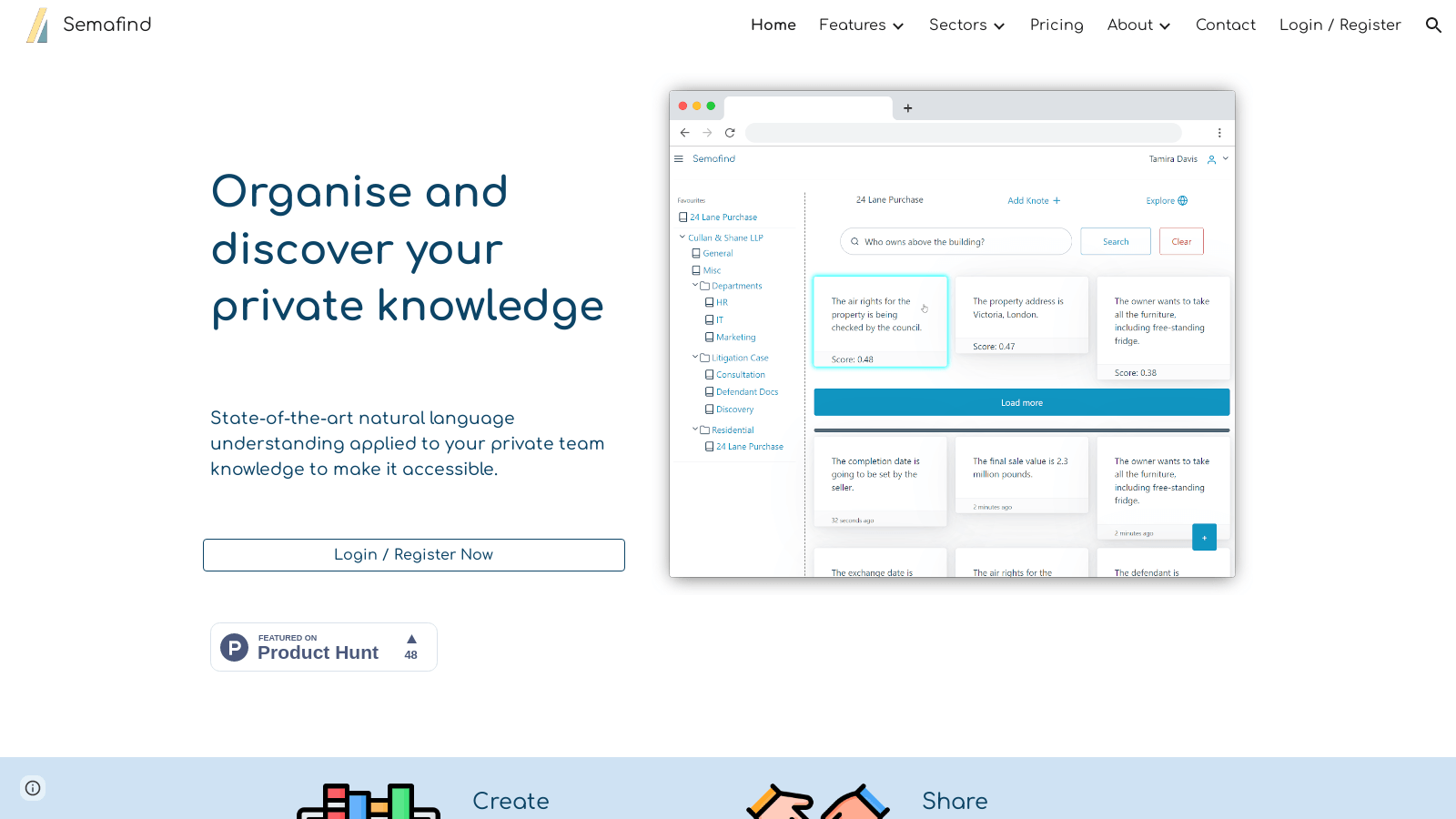Click the Share heading

(955, 801)
